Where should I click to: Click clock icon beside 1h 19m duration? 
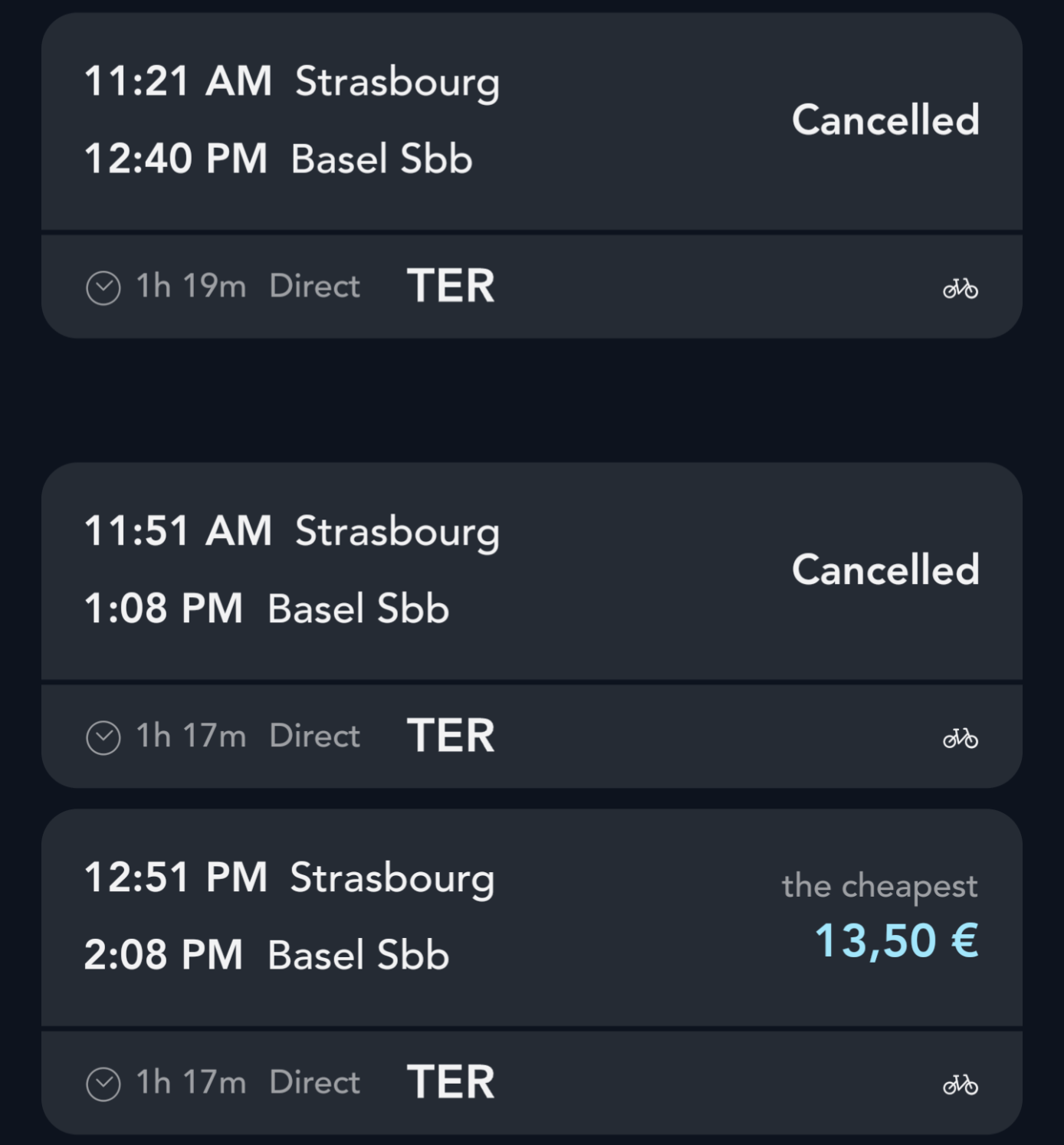tap(103, 288)
